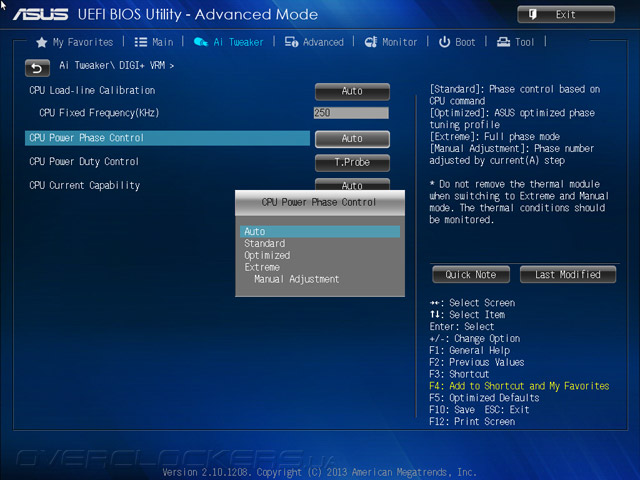Screen dimensions: 640x480
Task: Open the Tool tab
Action: (x=515, y=42)
